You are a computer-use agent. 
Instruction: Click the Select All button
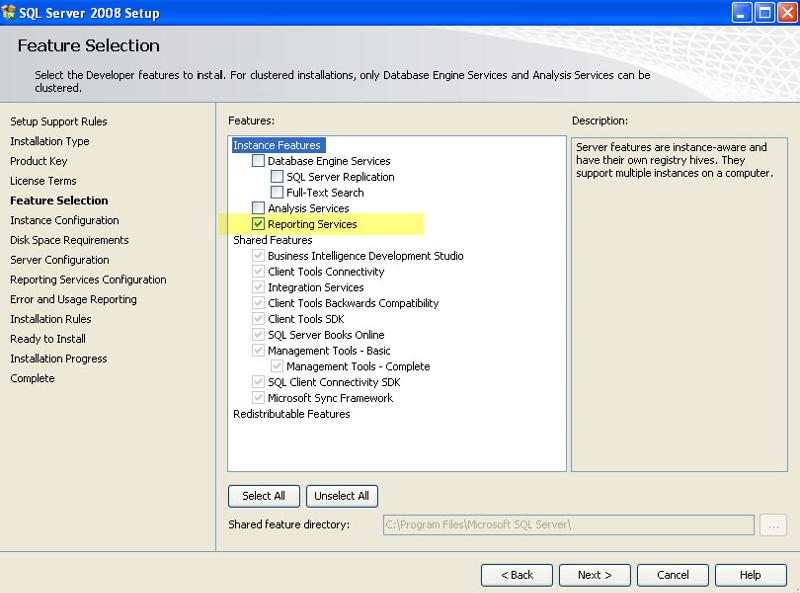(x=264, y=496)
